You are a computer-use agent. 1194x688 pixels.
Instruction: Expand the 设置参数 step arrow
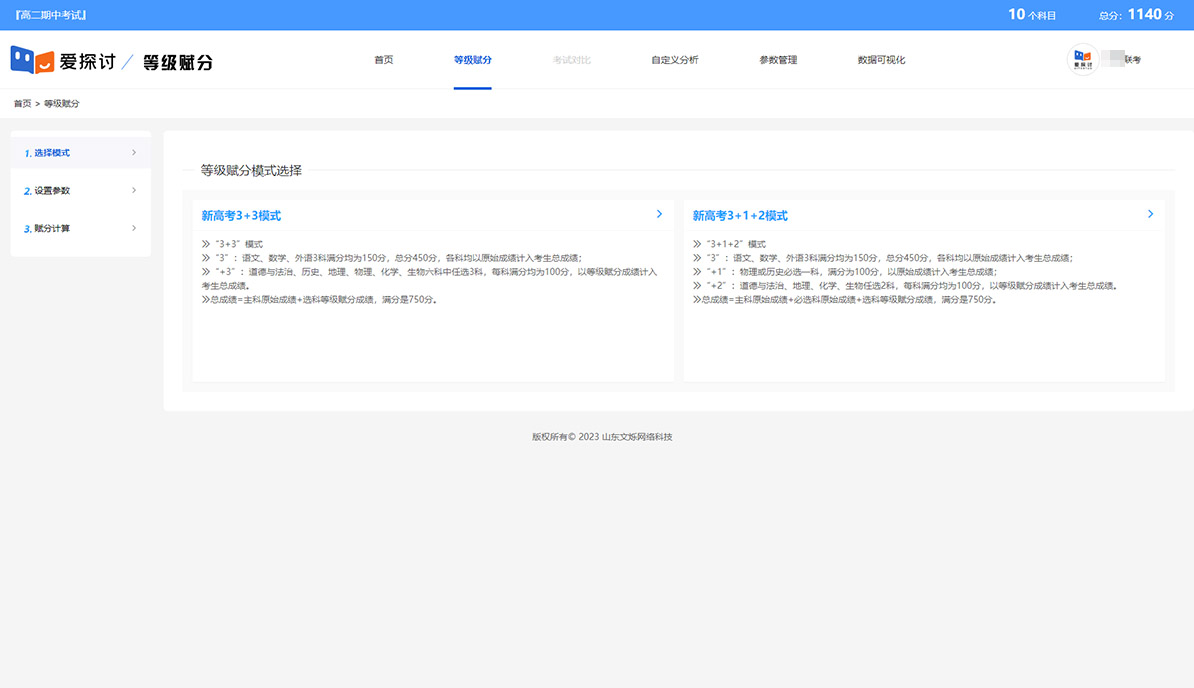134,191
